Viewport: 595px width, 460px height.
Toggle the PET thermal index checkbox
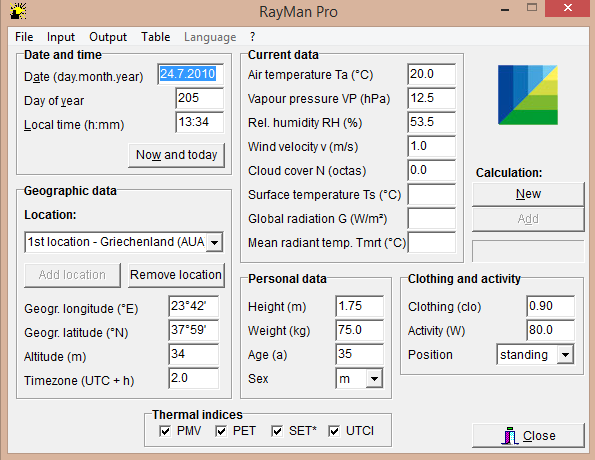221,431
